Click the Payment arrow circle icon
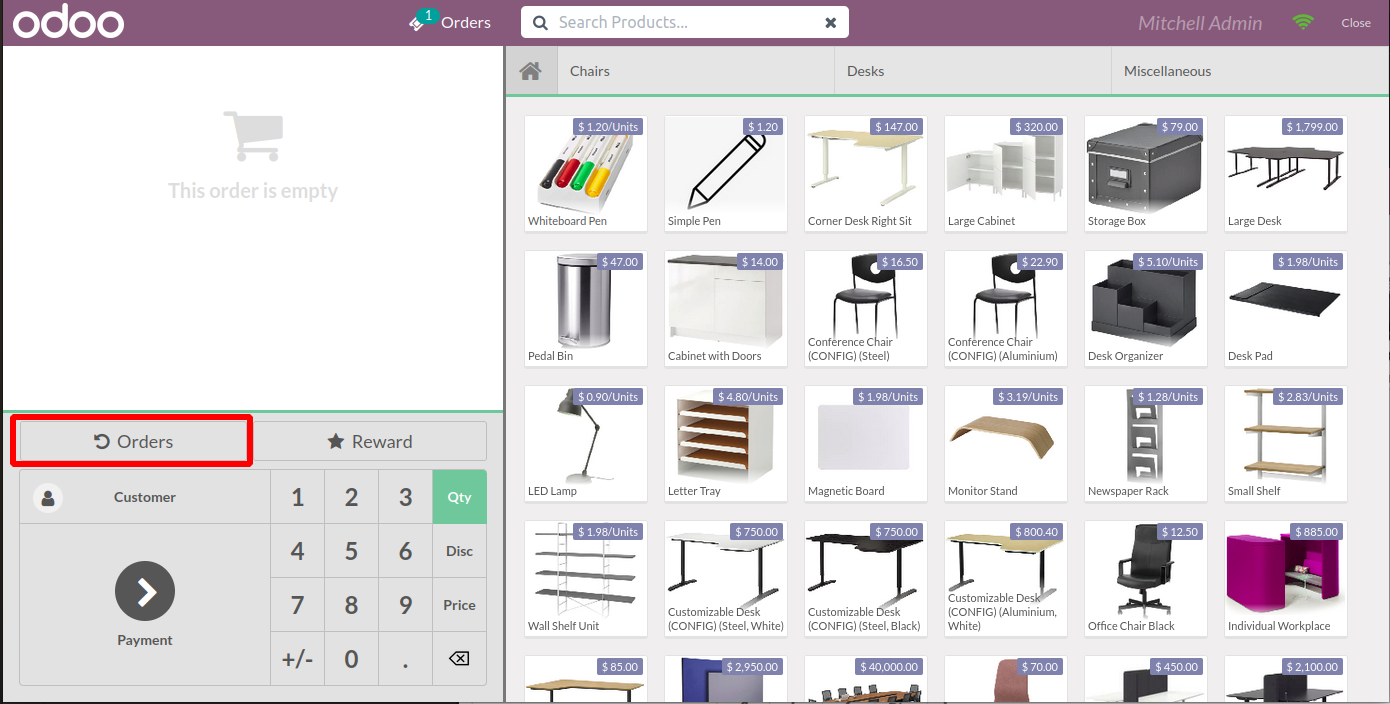Image resolution: width=1390 pixels, height=704 pixels. pyautogui.click(x=145, y=591)
